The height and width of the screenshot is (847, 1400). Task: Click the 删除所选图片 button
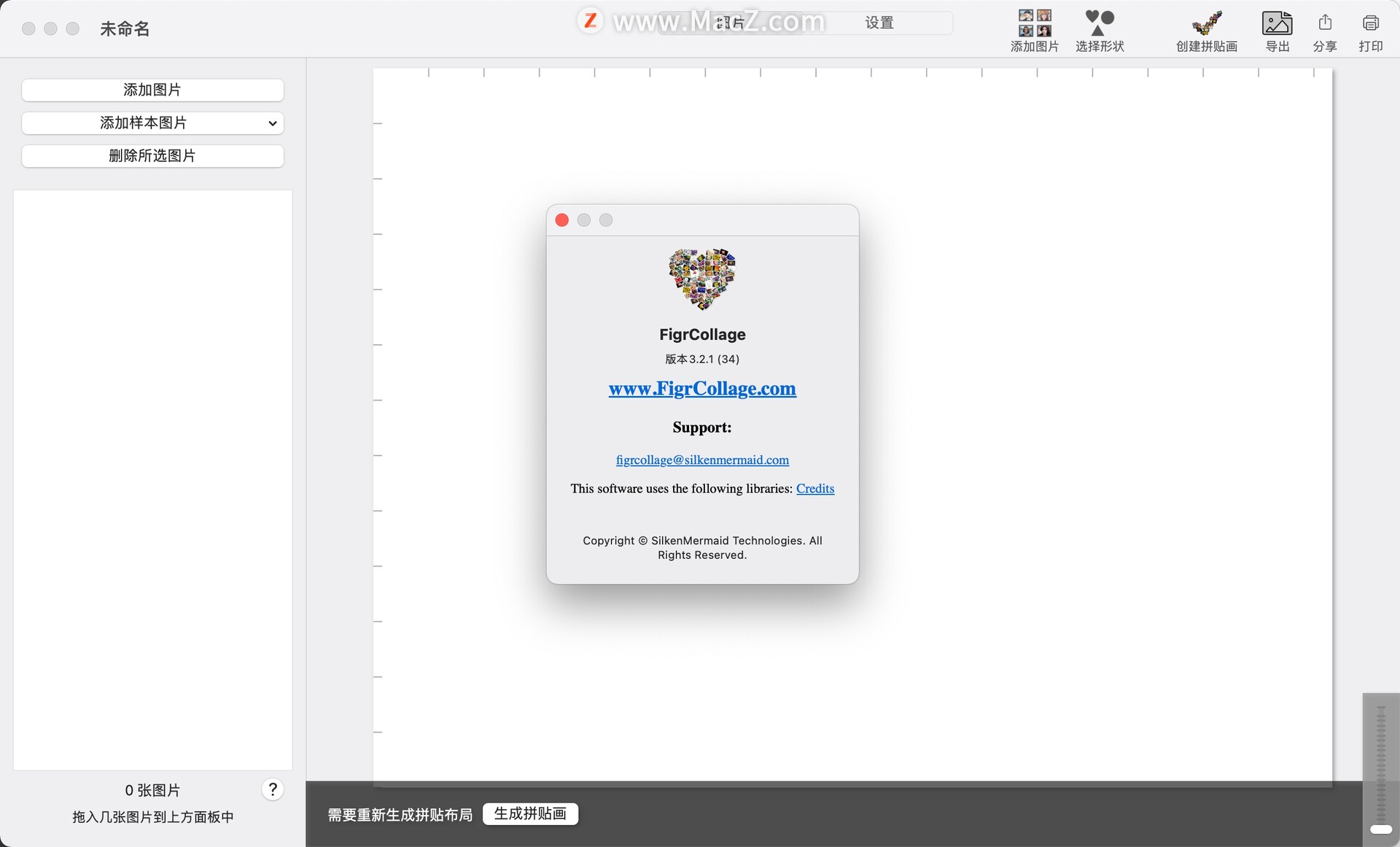(152, 155)
